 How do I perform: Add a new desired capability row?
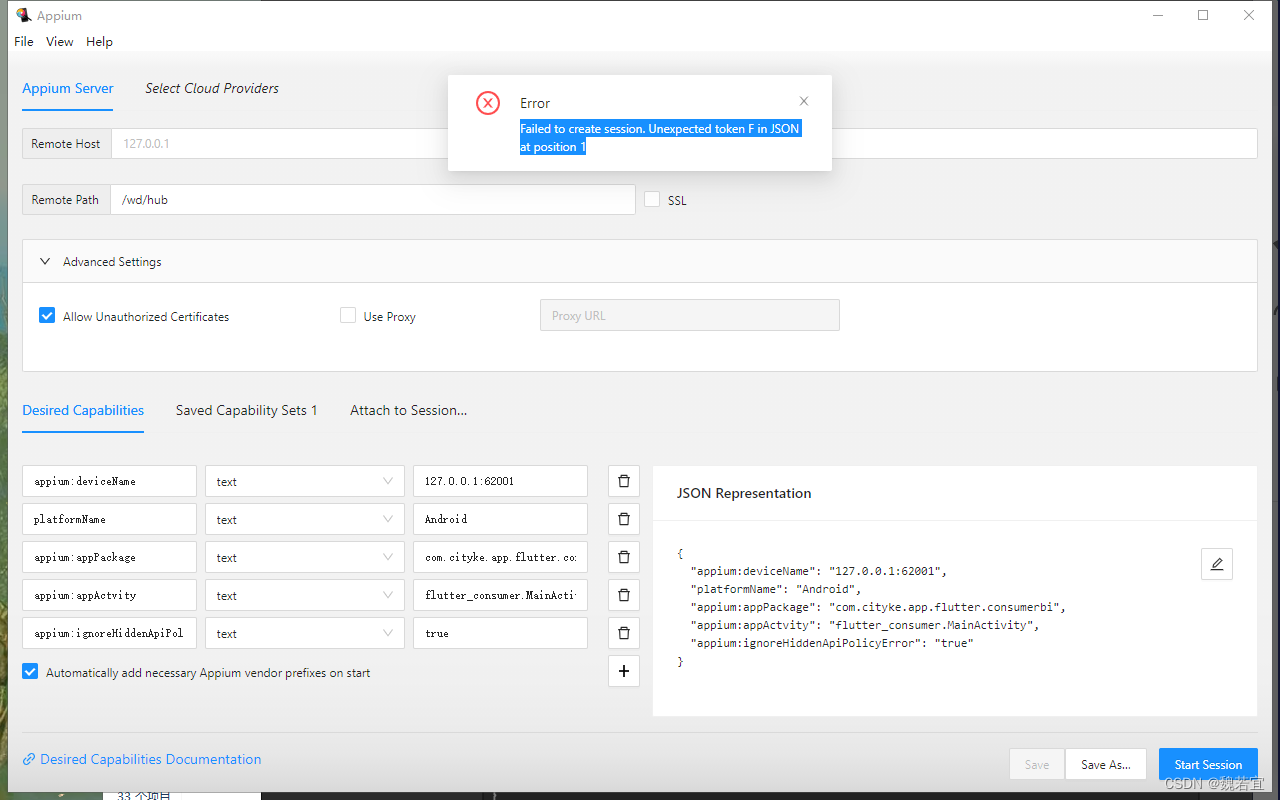(x=623, y=670)
